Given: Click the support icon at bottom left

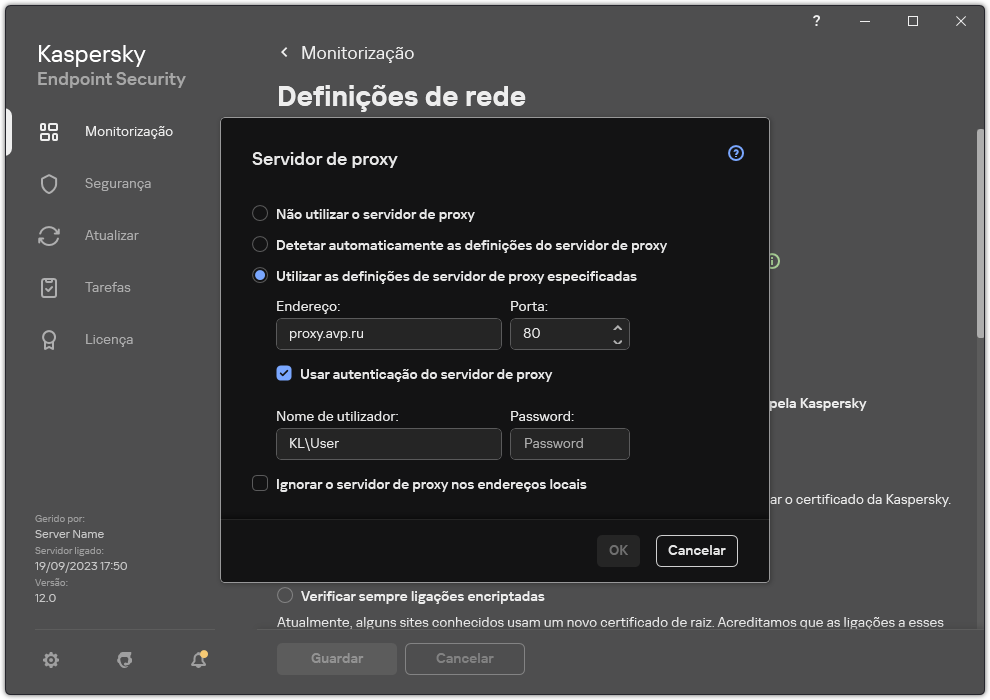Looking at the screenshot, I should pyautogui.click(x=124, y=660).
